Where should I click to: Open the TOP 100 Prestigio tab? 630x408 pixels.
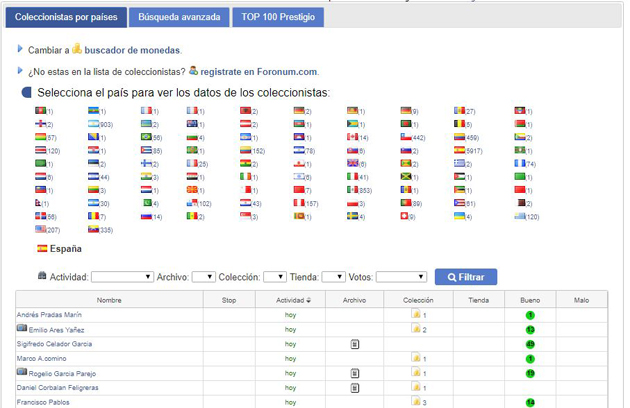(277, 17)
